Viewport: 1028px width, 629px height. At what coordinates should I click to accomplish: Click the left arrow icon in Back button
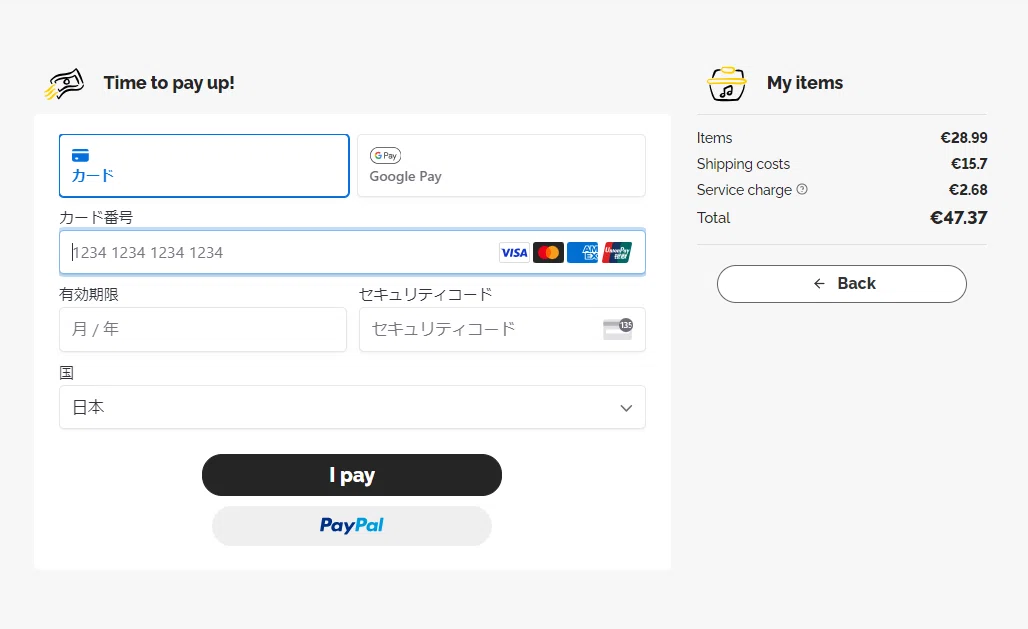coord(819,283)
